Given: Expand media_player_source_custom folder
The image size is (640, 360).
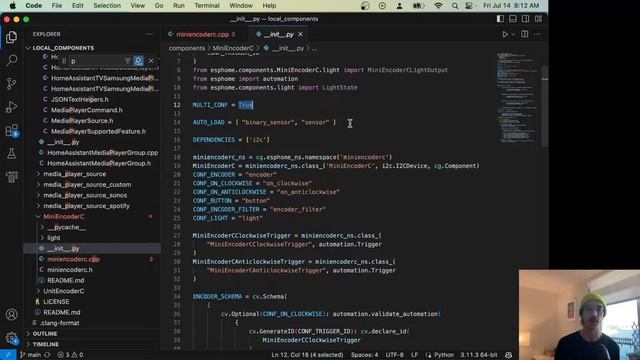Looking at the screenshot, I should point(87,184).
